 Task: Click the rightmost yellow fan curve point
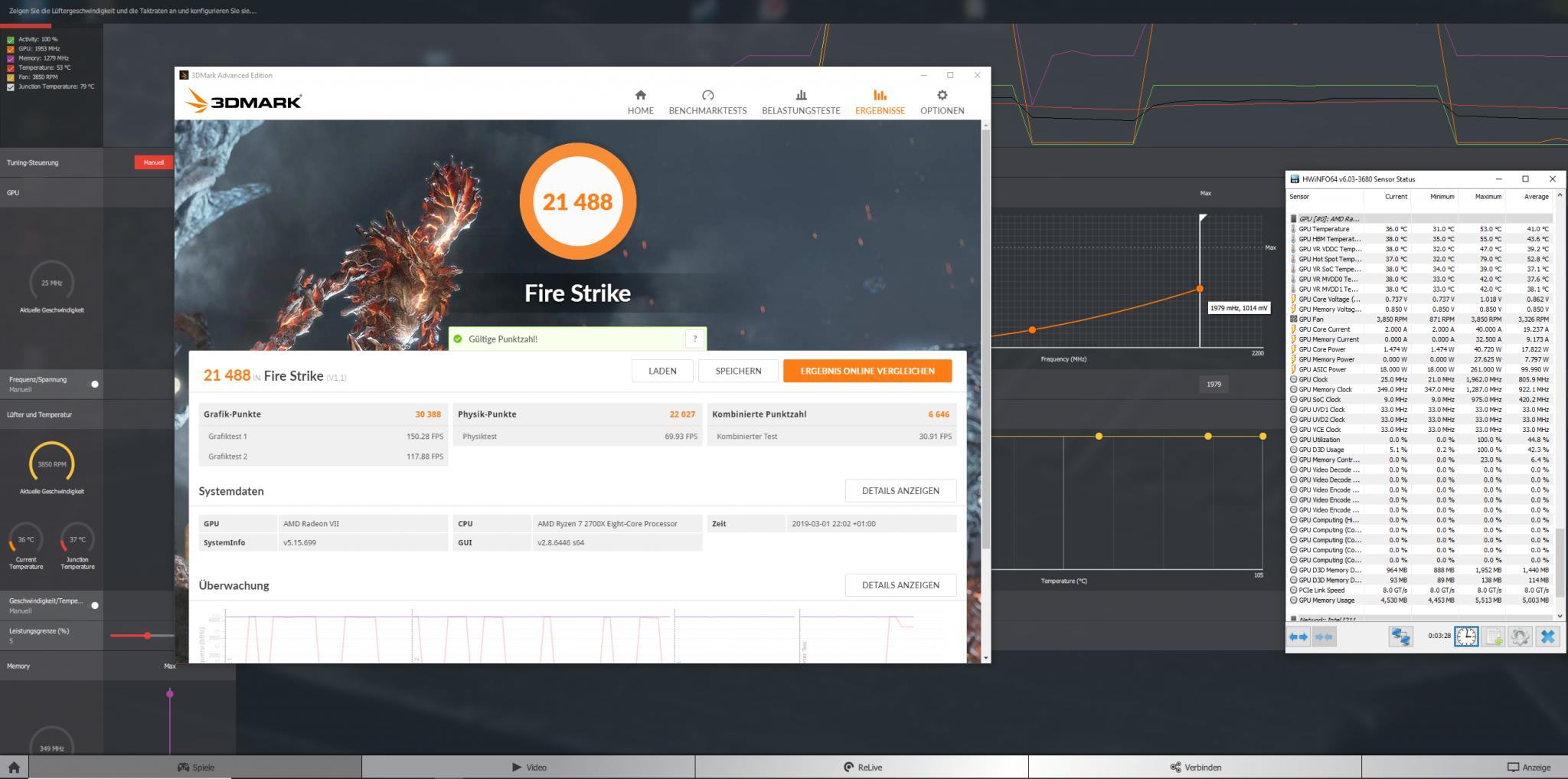click(1263, 436)
